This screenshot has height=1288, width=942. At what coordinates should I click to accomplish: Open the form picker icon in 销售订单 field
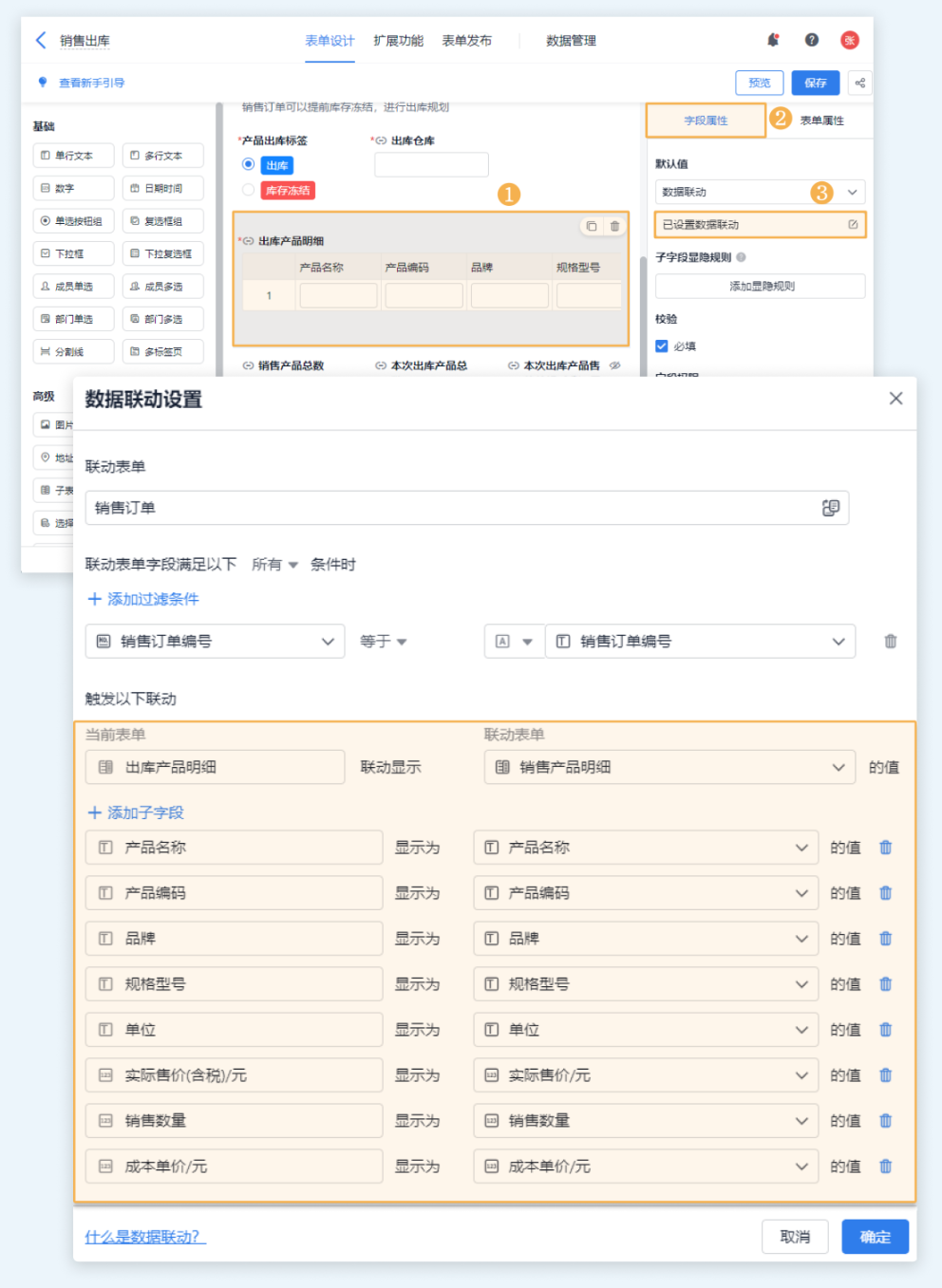830,508
